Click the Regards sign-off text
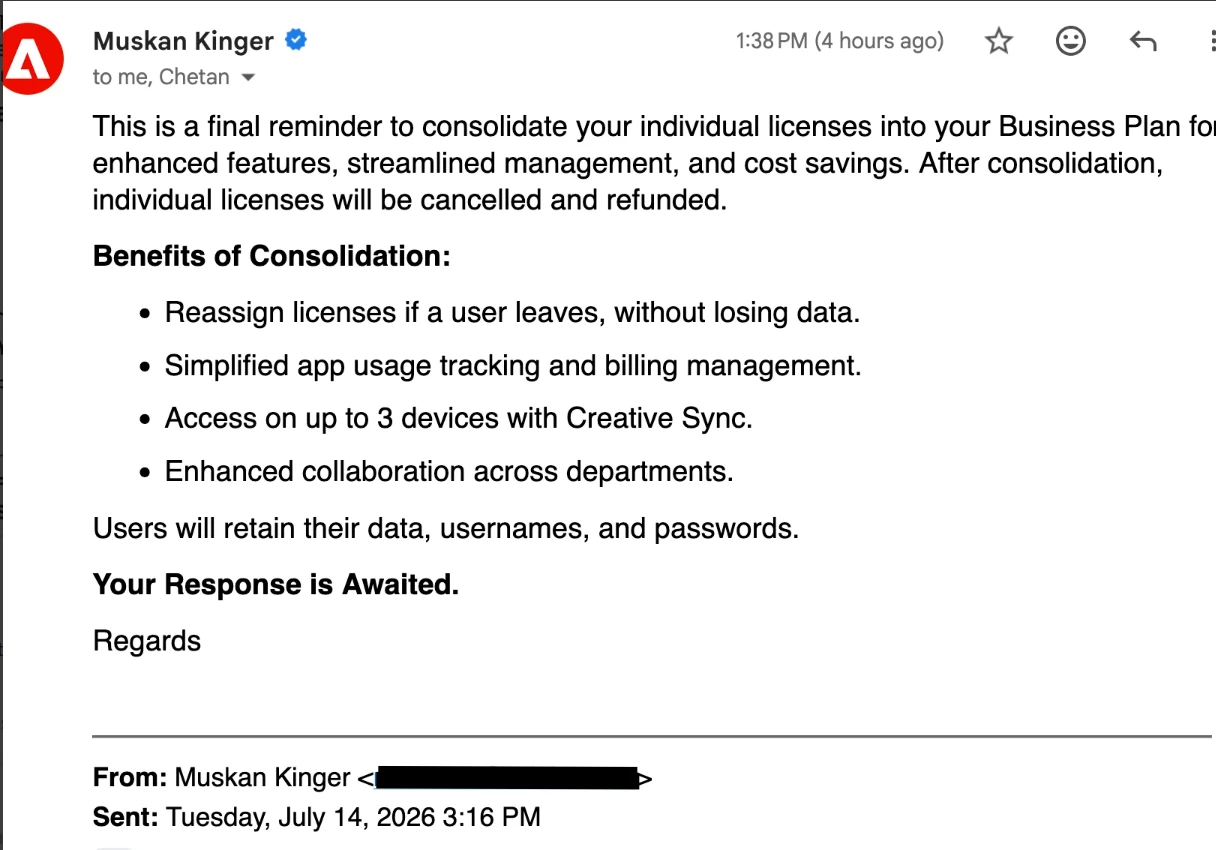The height and width of the screenshot is (850, 1216). click(x=147, y=641)
